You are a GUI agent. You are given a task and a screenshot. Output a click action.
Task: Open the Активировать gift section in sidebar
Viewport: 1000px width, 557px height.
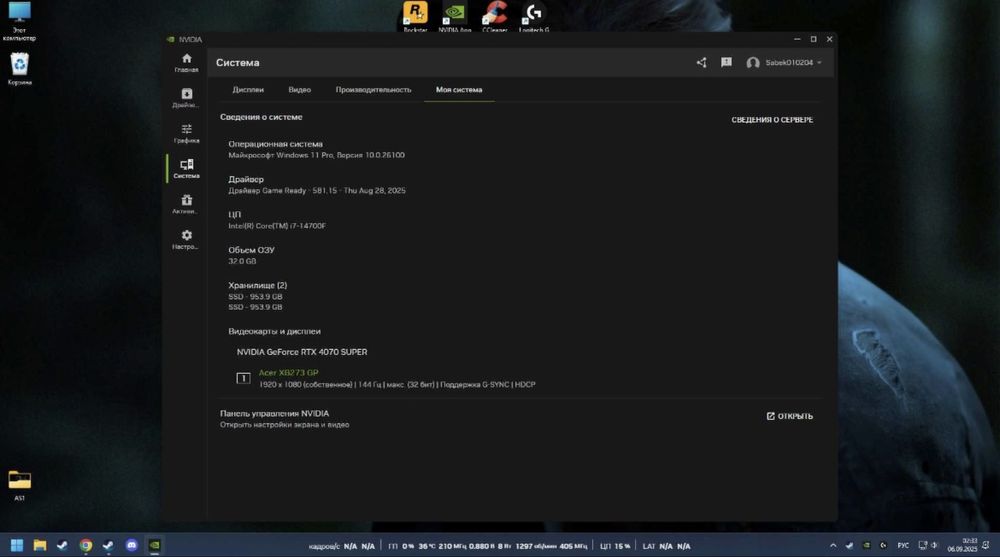[186, 205]
